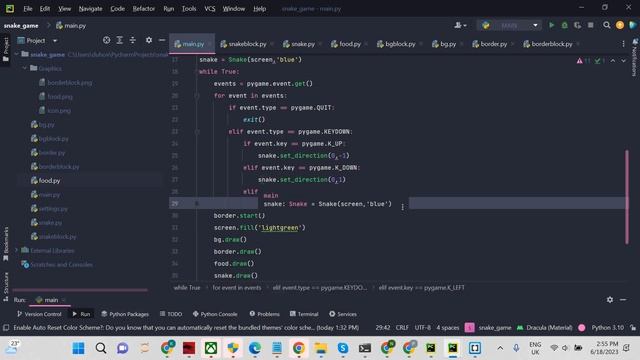Toggle the tool windows quick access button
Screen dimensions: 640x360
pyautogui.click(x=6, y=327)
